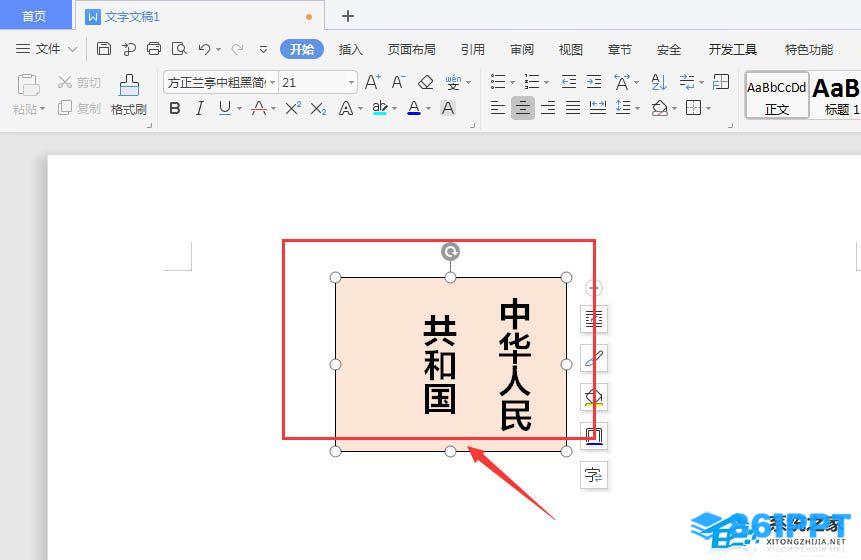Cut the selected content
The height and width of the screenshot is (560, 861).
point(79,82)
